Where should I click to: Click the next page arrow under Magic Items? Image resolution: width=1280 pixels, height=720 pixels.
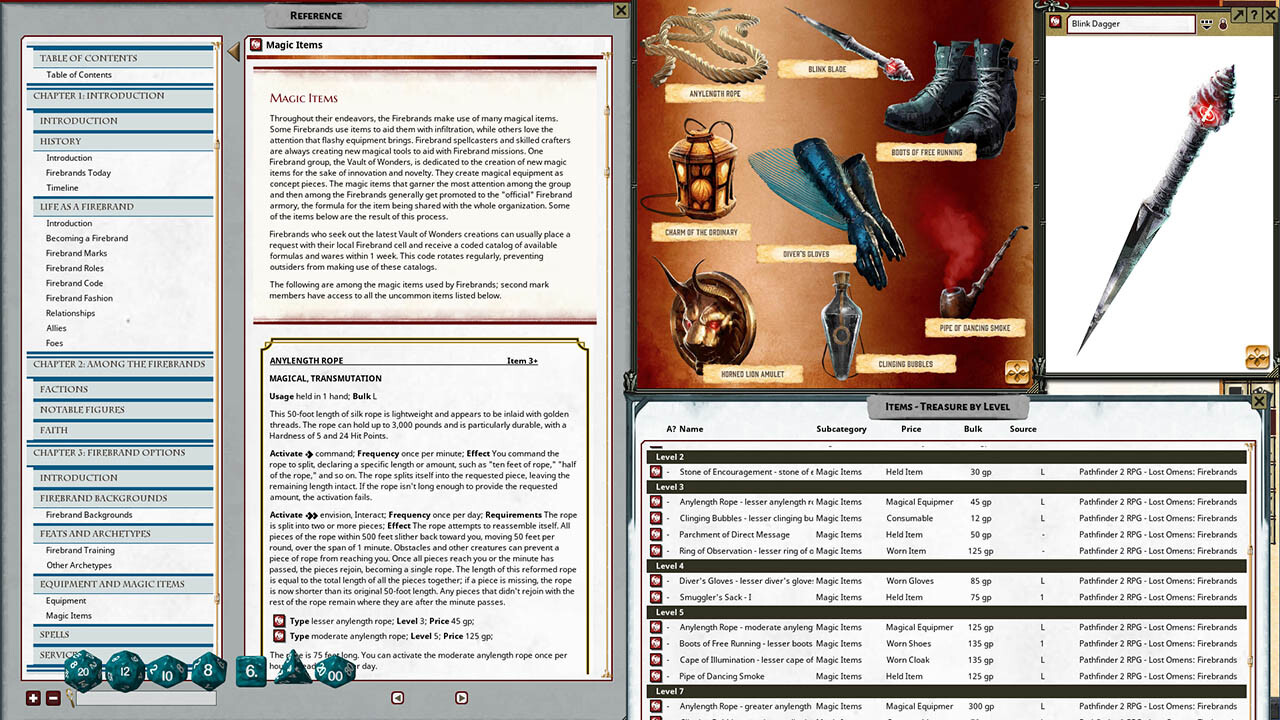pos(461,697)
